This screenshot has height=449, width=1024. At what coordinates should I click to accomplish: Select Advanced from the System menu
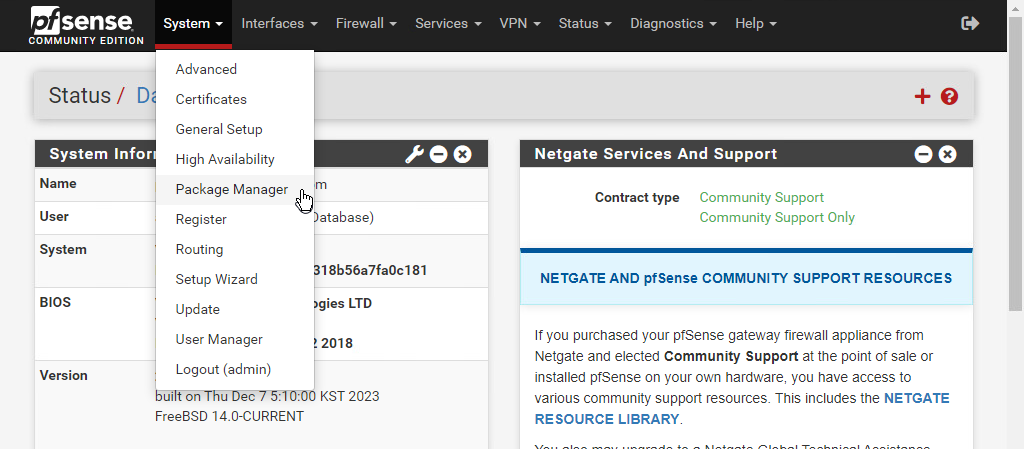coord(235,69)
